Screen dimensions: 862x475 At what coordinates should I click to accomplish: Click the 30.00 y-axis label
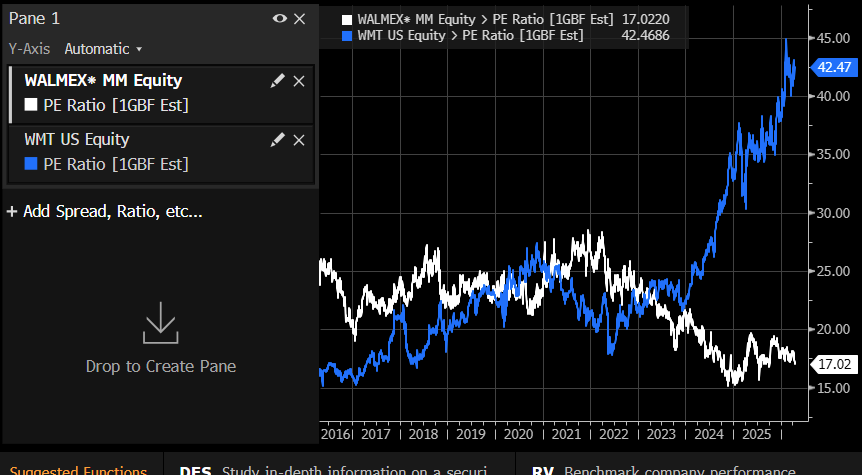coord(833,213)
